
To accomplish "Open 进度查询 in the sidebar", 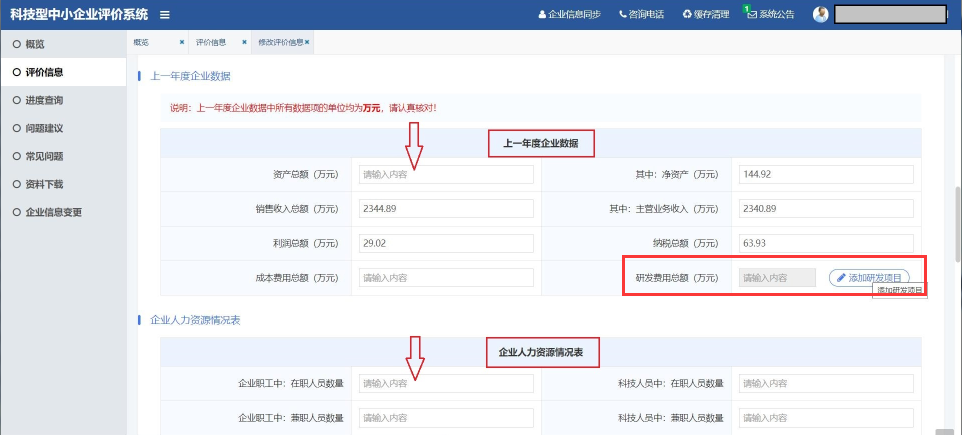I will [44, 100].
